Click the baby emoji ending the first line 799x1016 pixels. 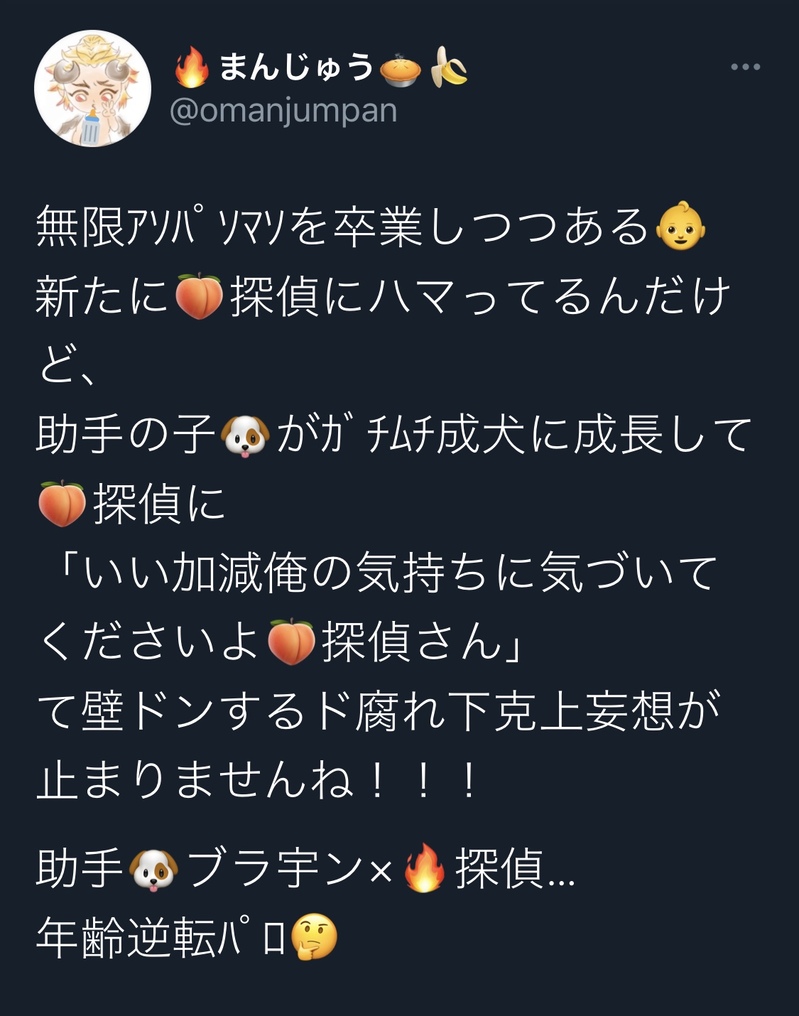pyautogui.click(x=680, y=227)
